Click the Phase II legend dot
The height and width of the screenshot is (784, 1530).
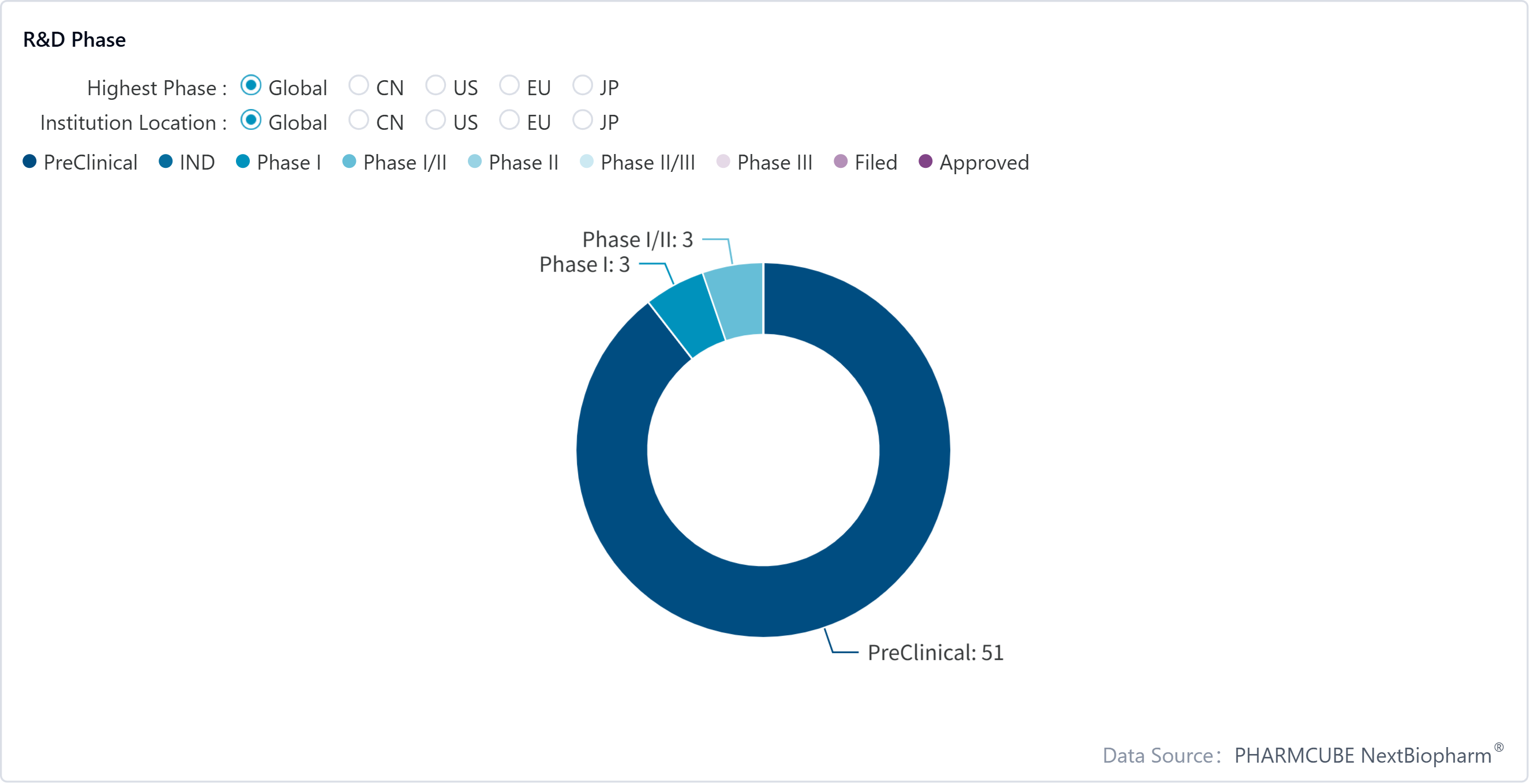click(x=475, y=162)
